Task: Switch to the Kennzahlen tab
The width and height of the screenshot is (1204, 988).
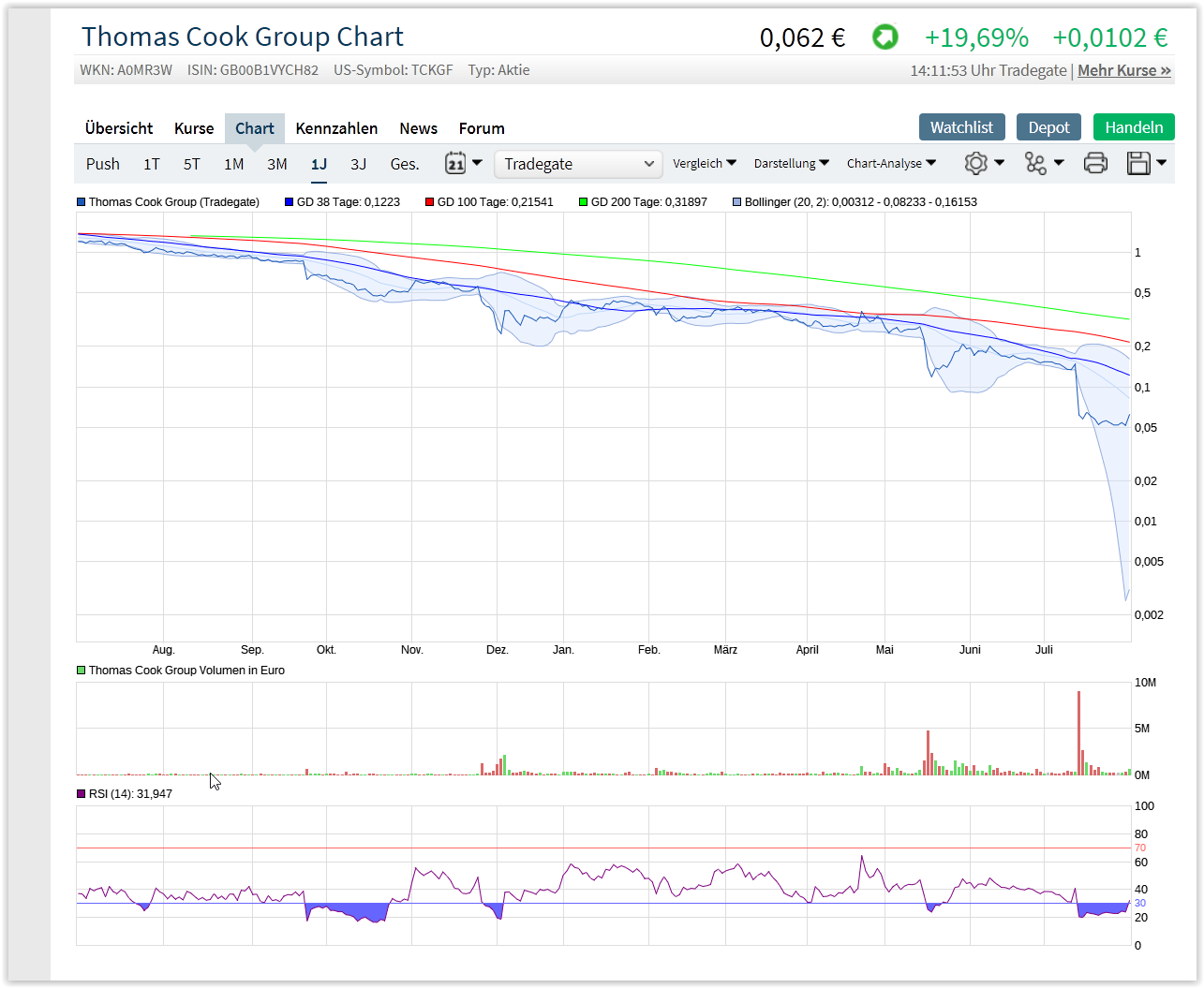Action: pyautogui.click(x=336, y=128)
